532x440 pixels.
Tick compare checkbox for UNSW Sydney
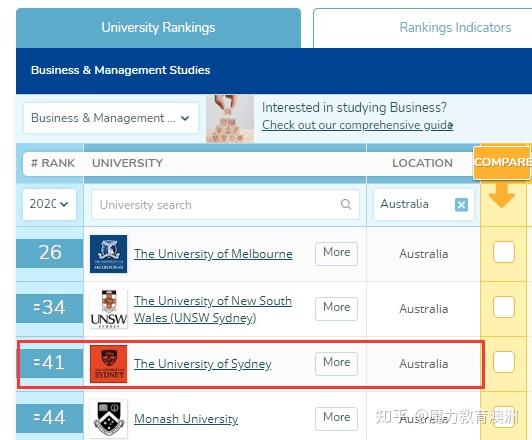tap(504, 307)
